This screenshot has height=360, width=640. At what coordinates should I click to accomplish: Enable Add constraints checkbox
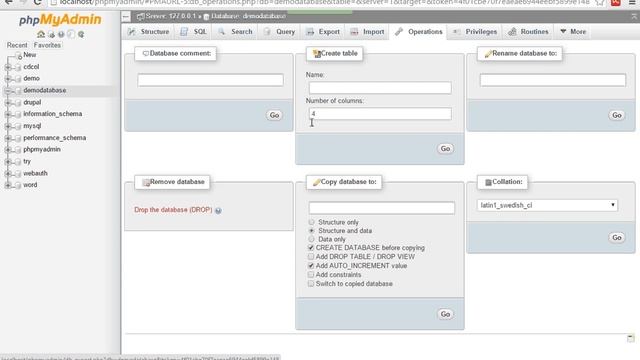[311, 275]
